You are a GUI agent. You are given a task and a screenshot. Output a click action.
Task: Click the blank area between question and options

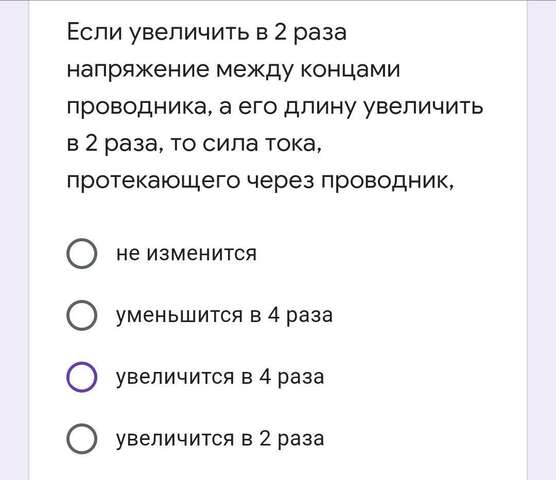[278, 214]
